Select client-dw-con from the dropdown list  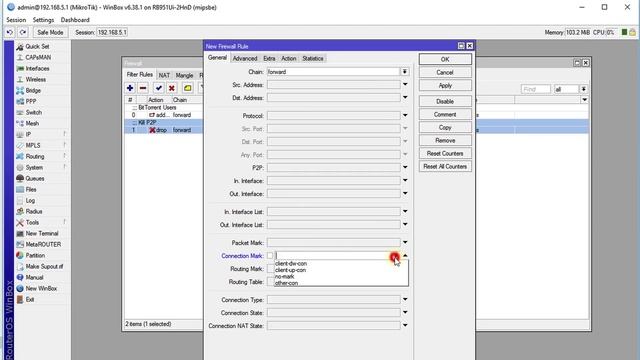click(x=291, y=264)
